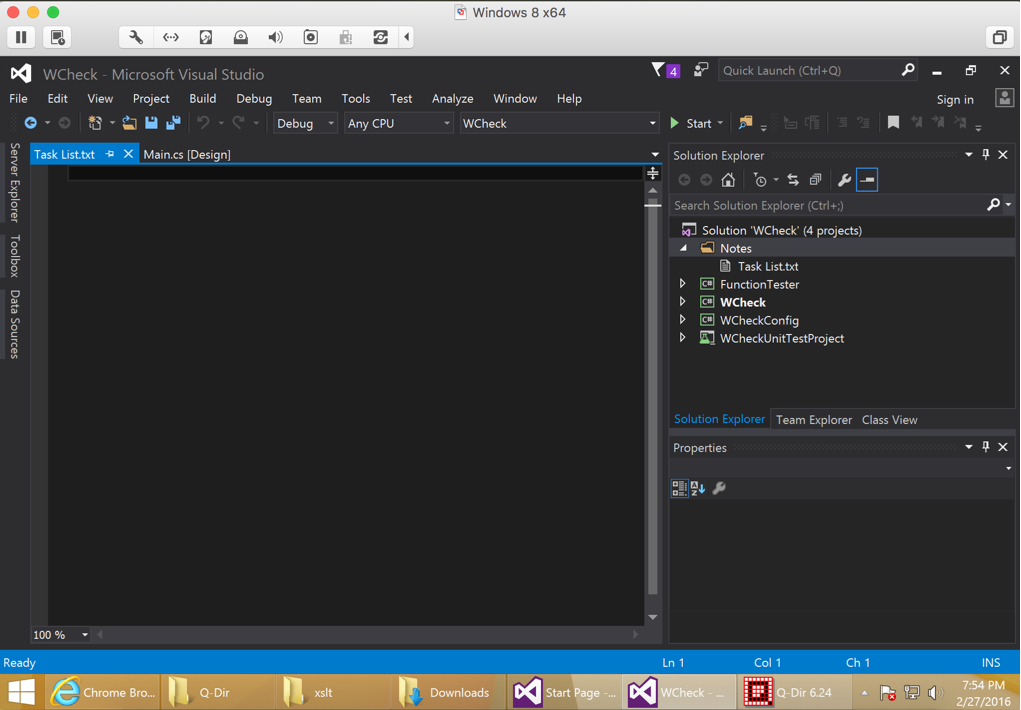The width and height of the screenshot is (1021, 710).
Task: Open the Any CPU platform dropdown
Action: click(x=398, y=123)
